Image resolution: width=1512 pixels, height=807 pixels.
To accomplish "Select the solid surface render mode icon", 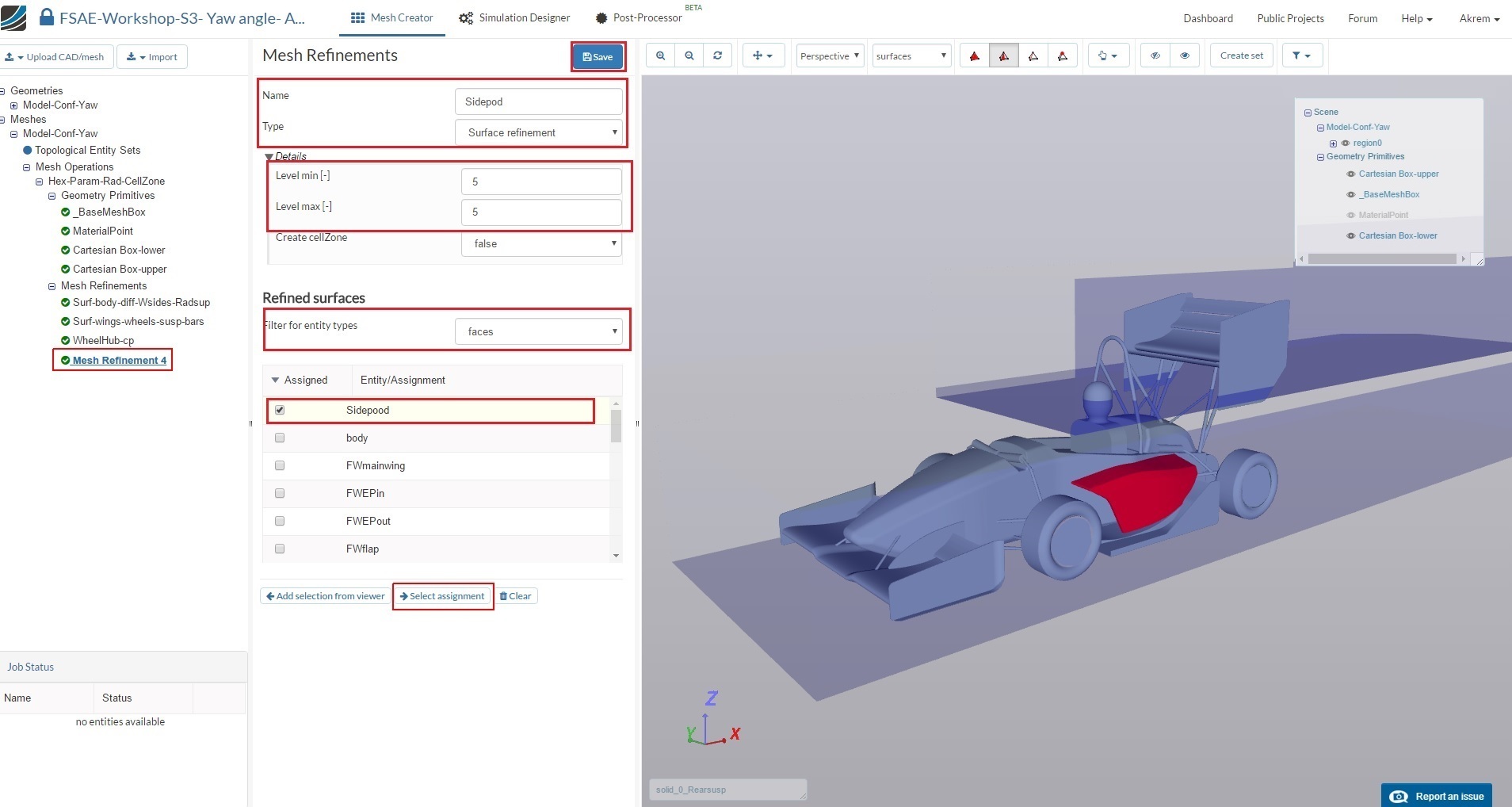I will click(x=975, y=55).
